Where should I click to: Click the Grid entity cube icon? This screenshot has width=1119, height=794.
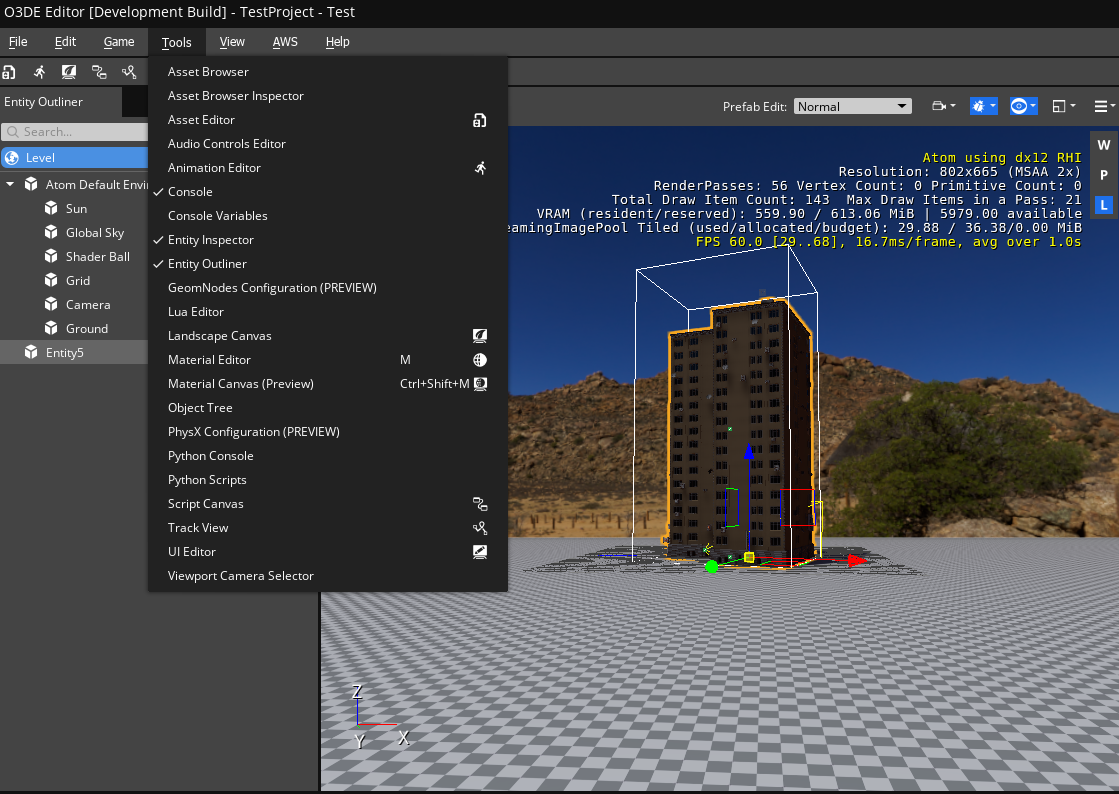point(51,280)
